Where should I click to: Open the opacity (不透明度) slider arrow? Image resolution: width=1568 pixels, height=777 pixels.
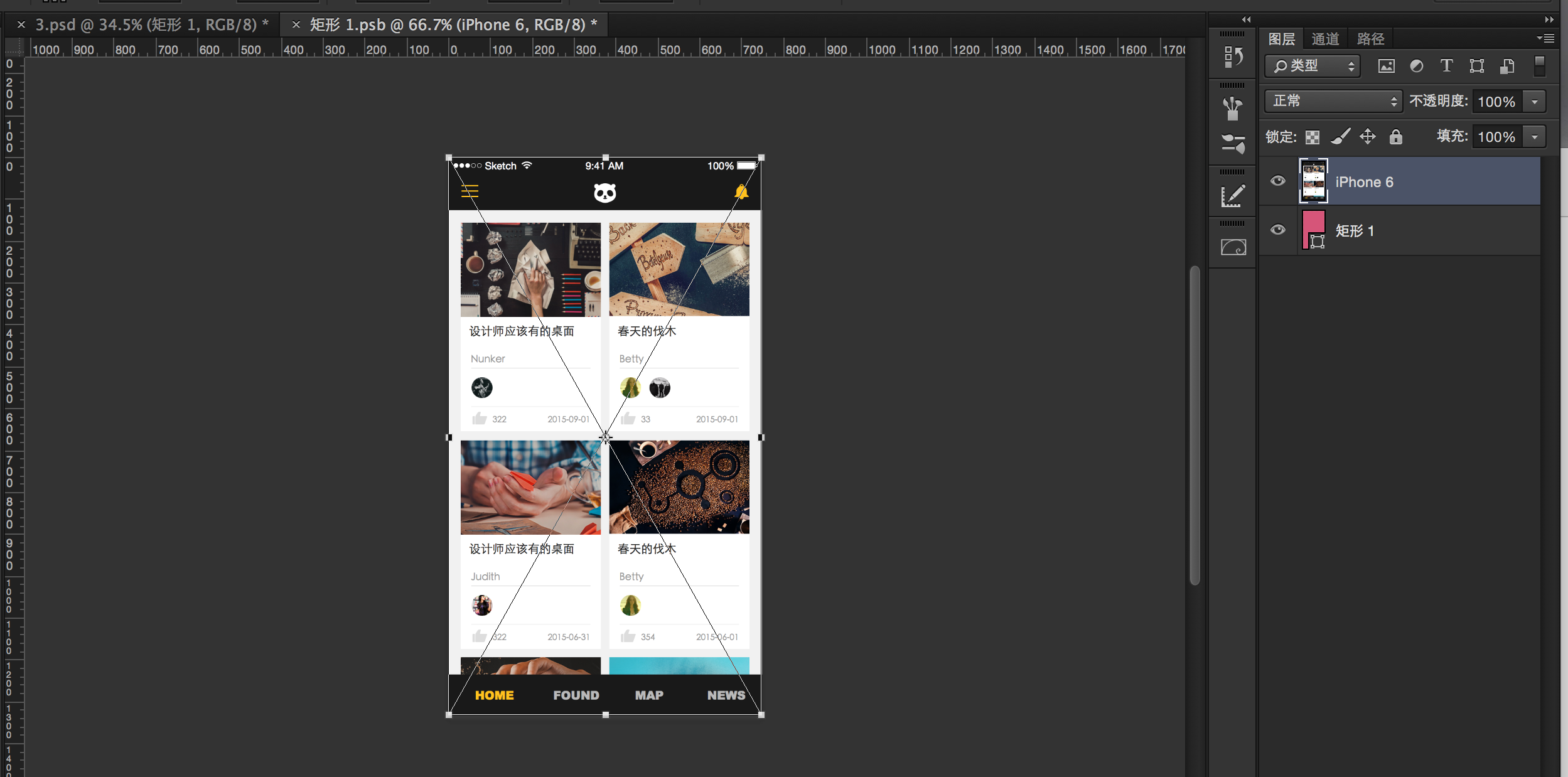[1534, 102]
